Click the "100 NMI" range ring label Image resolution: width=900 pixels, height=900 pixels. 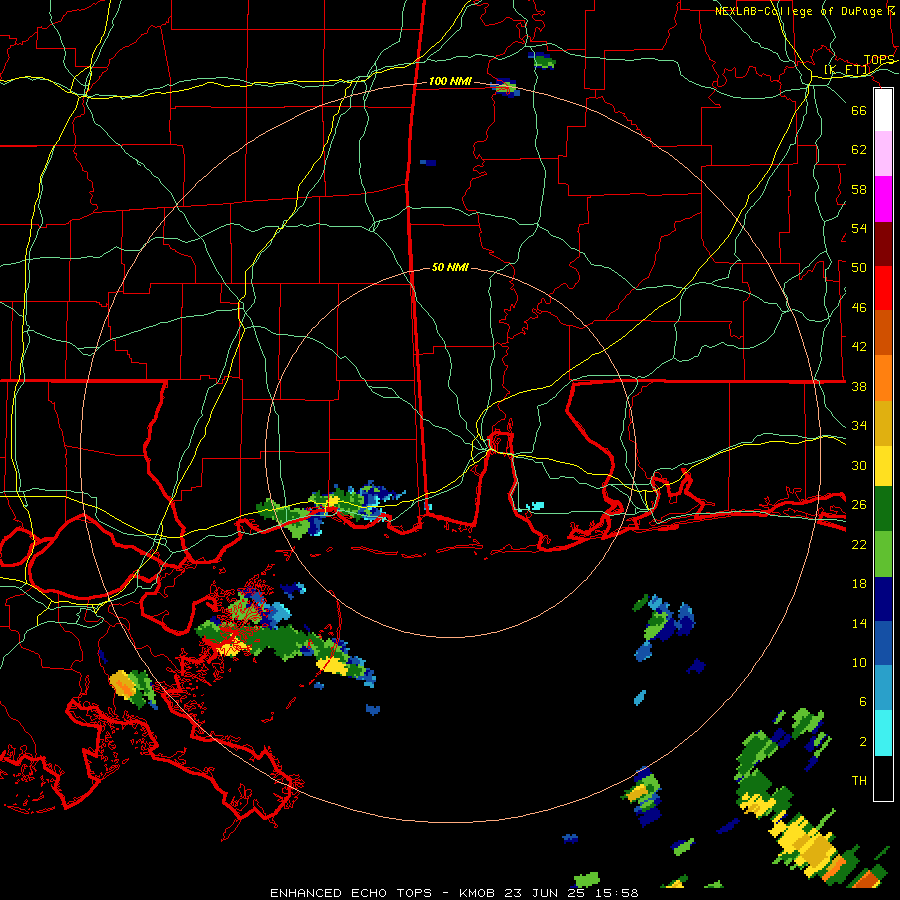pyautogui.click(x=450, y=82)
